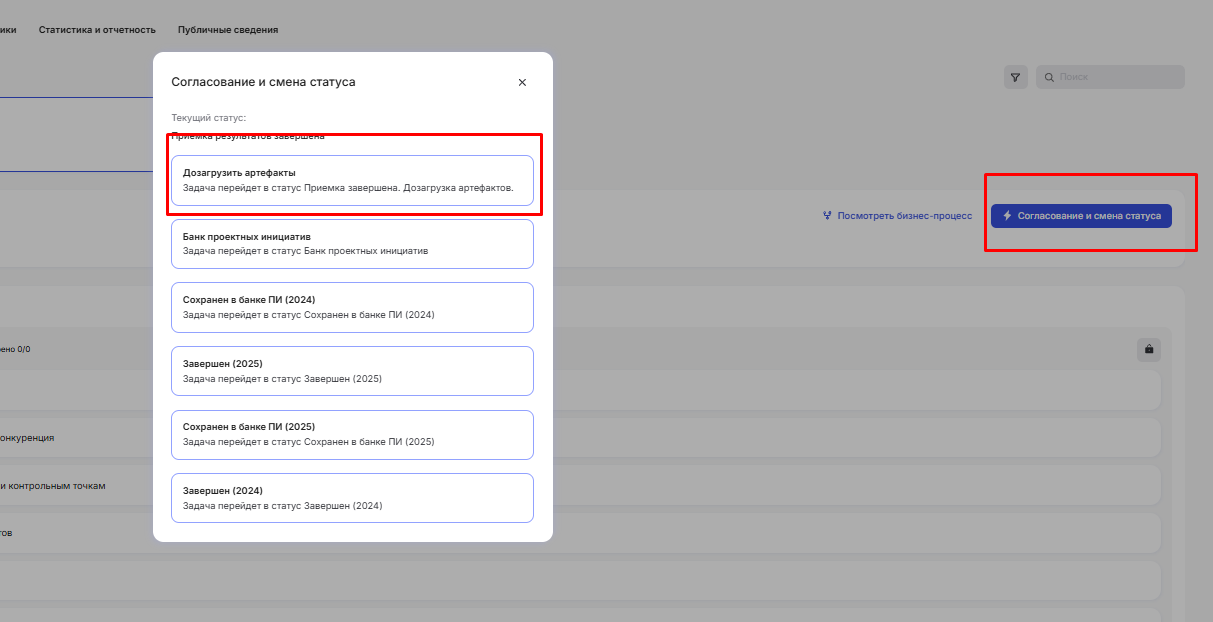Viewport: 1213px width, 622px height.
Task: Click the filter funnel icon
Action: (x=1015, y=77)
